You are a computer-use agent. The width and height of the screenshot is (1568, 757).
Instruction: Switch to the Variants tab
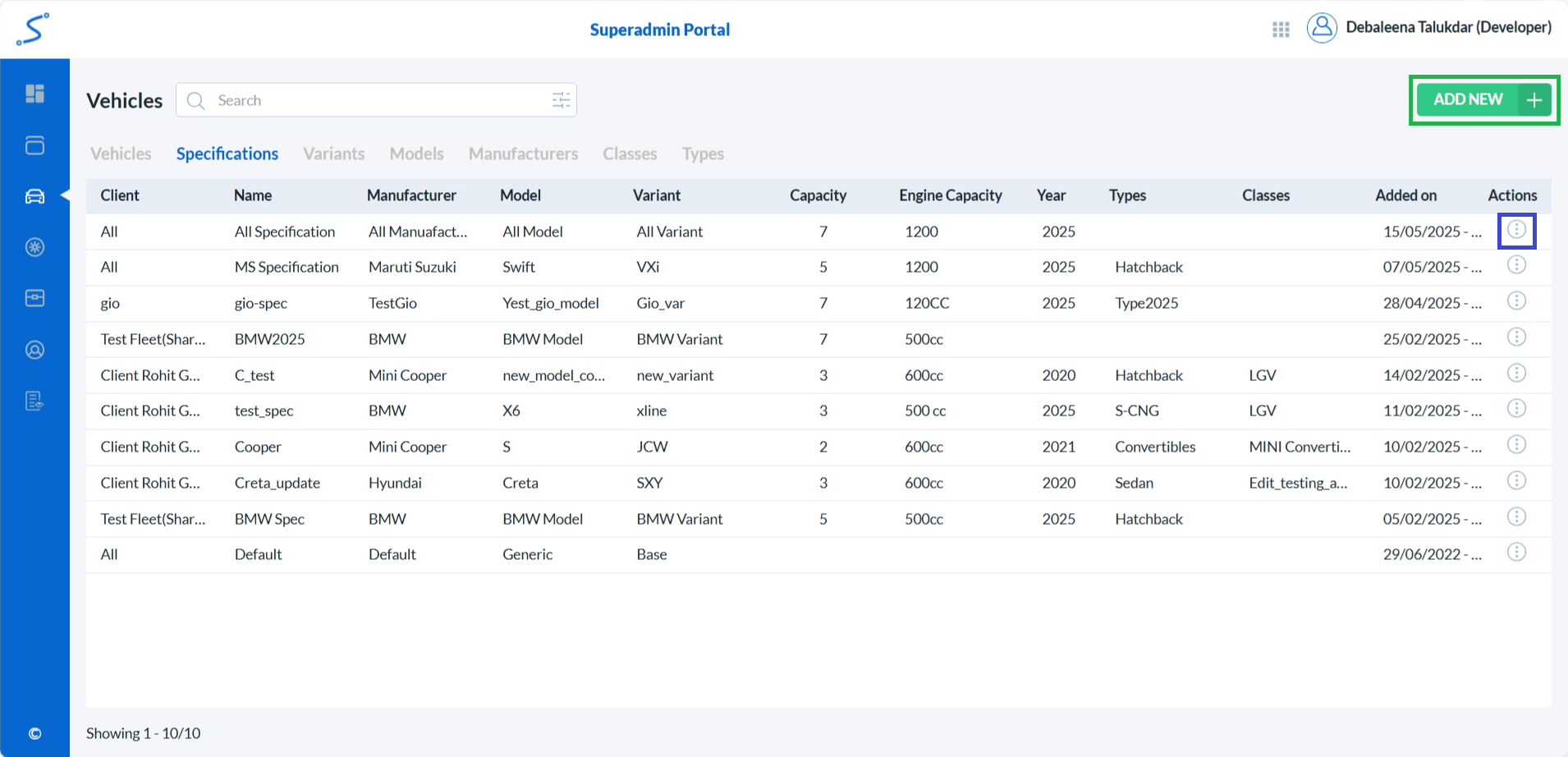click(333, 154)
